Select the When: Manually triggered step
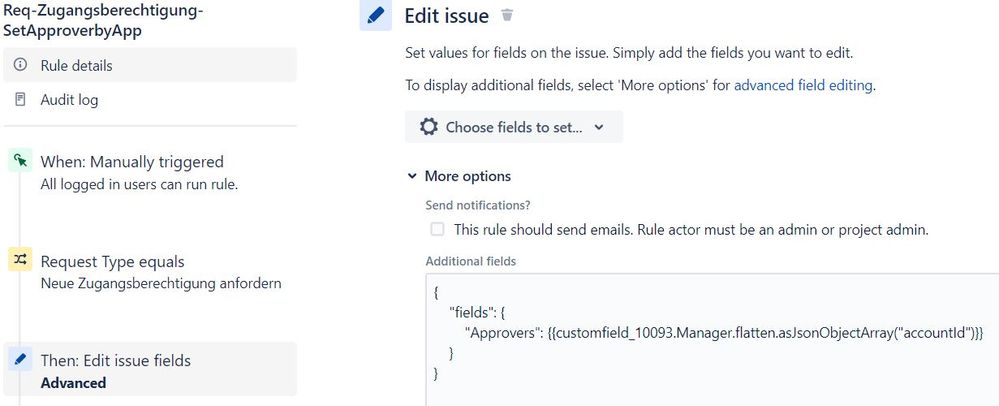The width and height of the screenshot is (999, 406). click(150, 172)
